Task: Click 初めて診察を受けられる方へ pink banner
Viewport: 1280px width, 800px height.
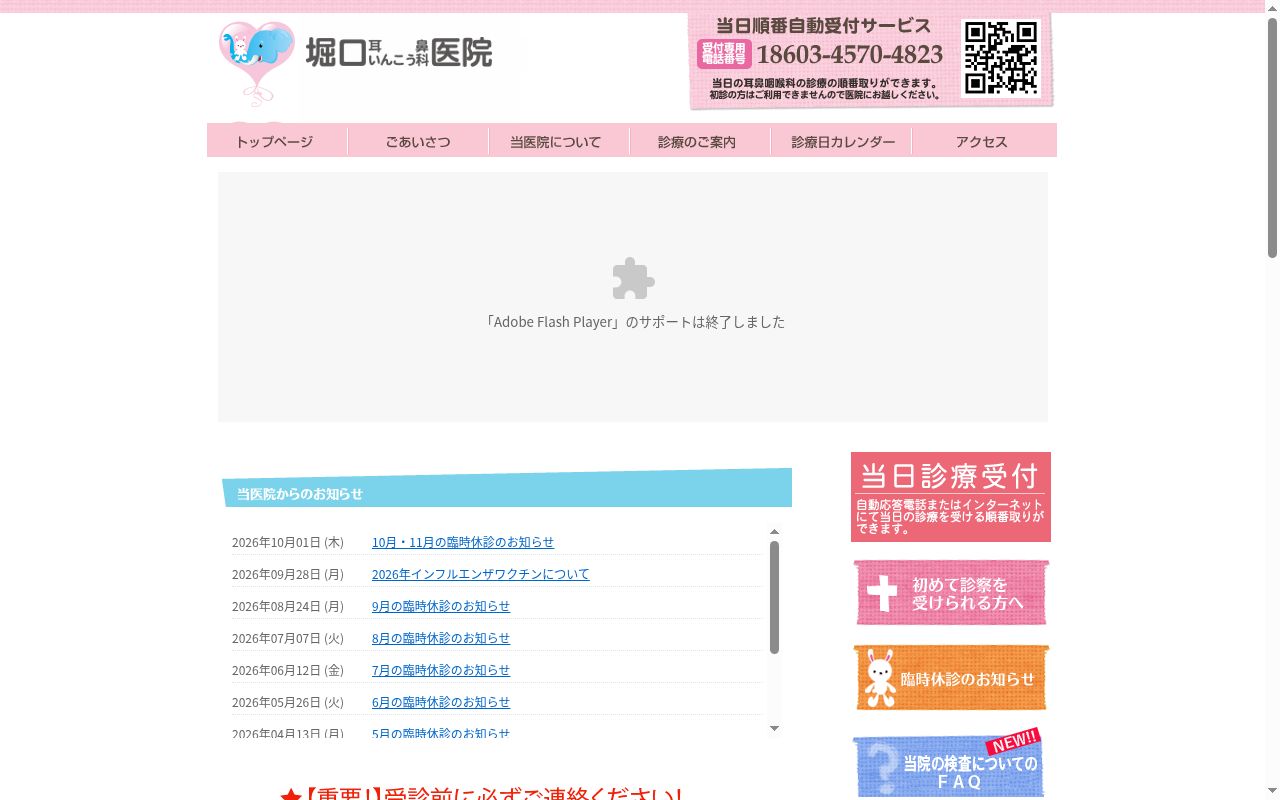Action: tap(951, 593)
